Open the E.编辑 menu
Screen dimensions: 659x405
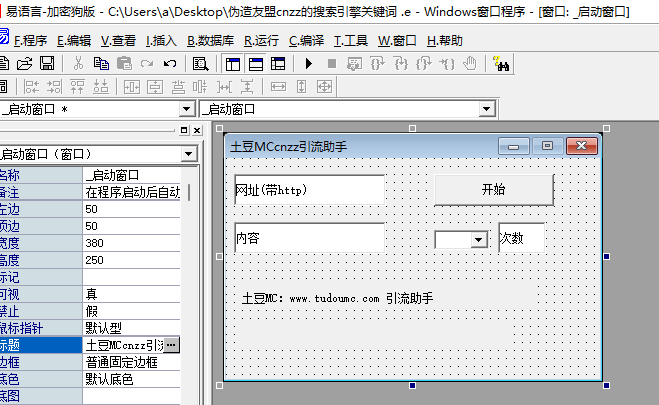74,41
